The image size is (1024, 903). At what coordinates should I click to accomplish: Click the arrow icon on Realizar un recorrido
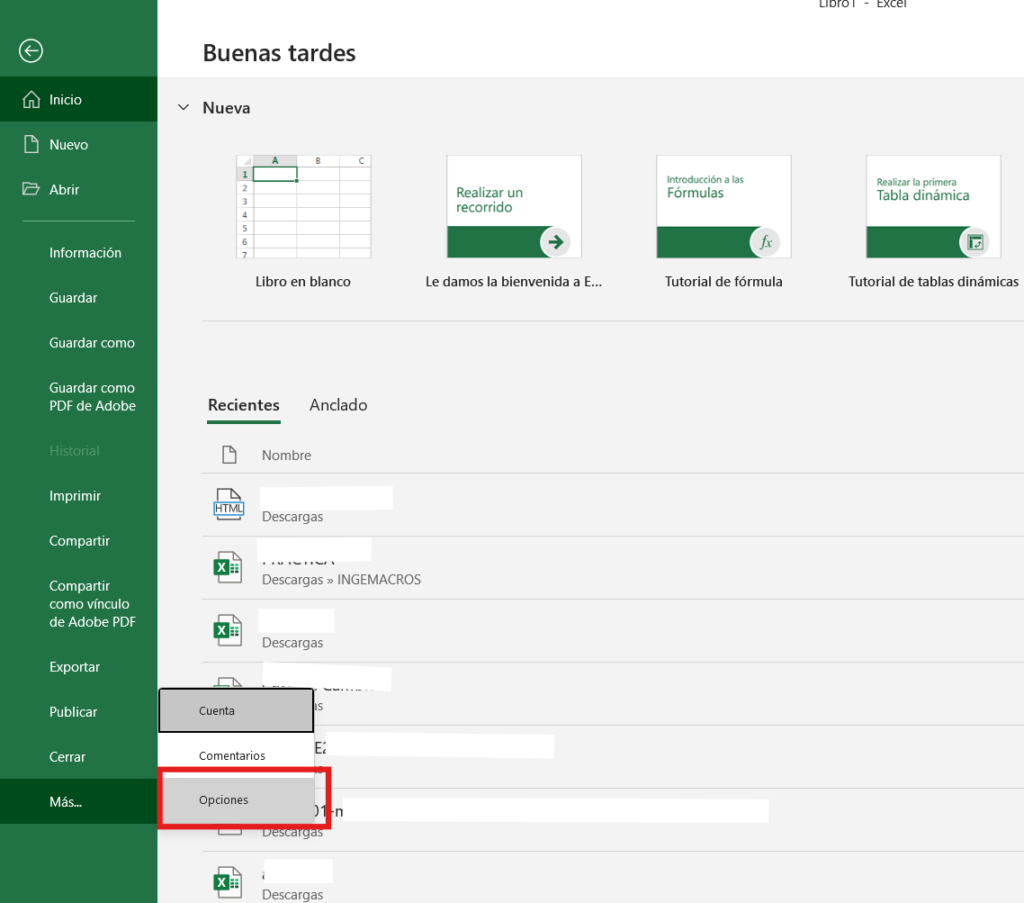point(556,242)
